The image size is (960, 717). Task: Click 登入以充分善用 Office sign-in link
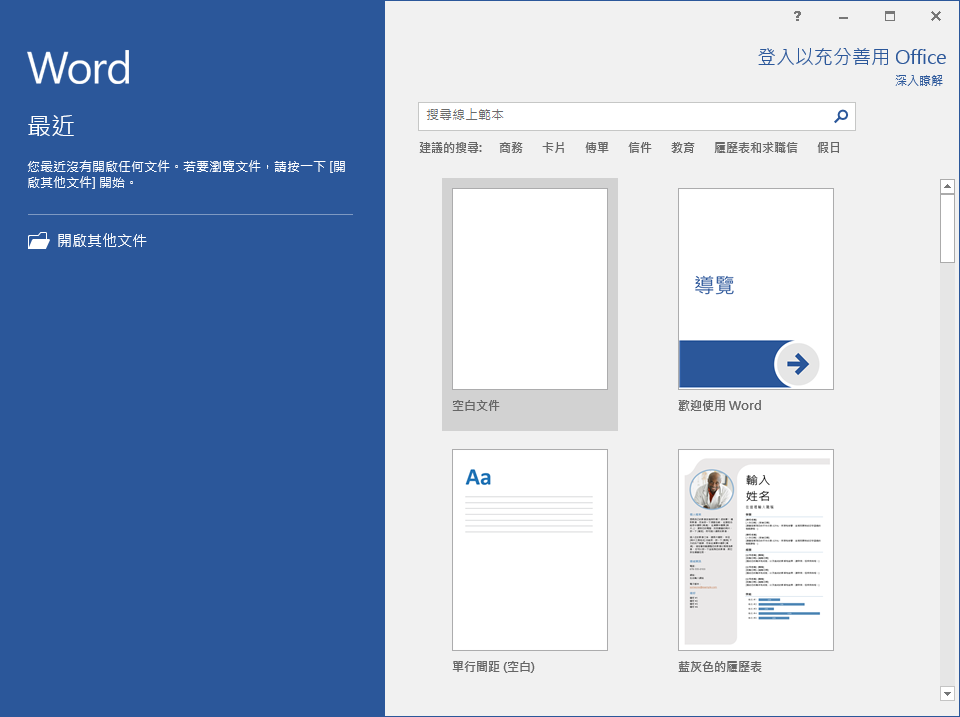coord(852,57)
